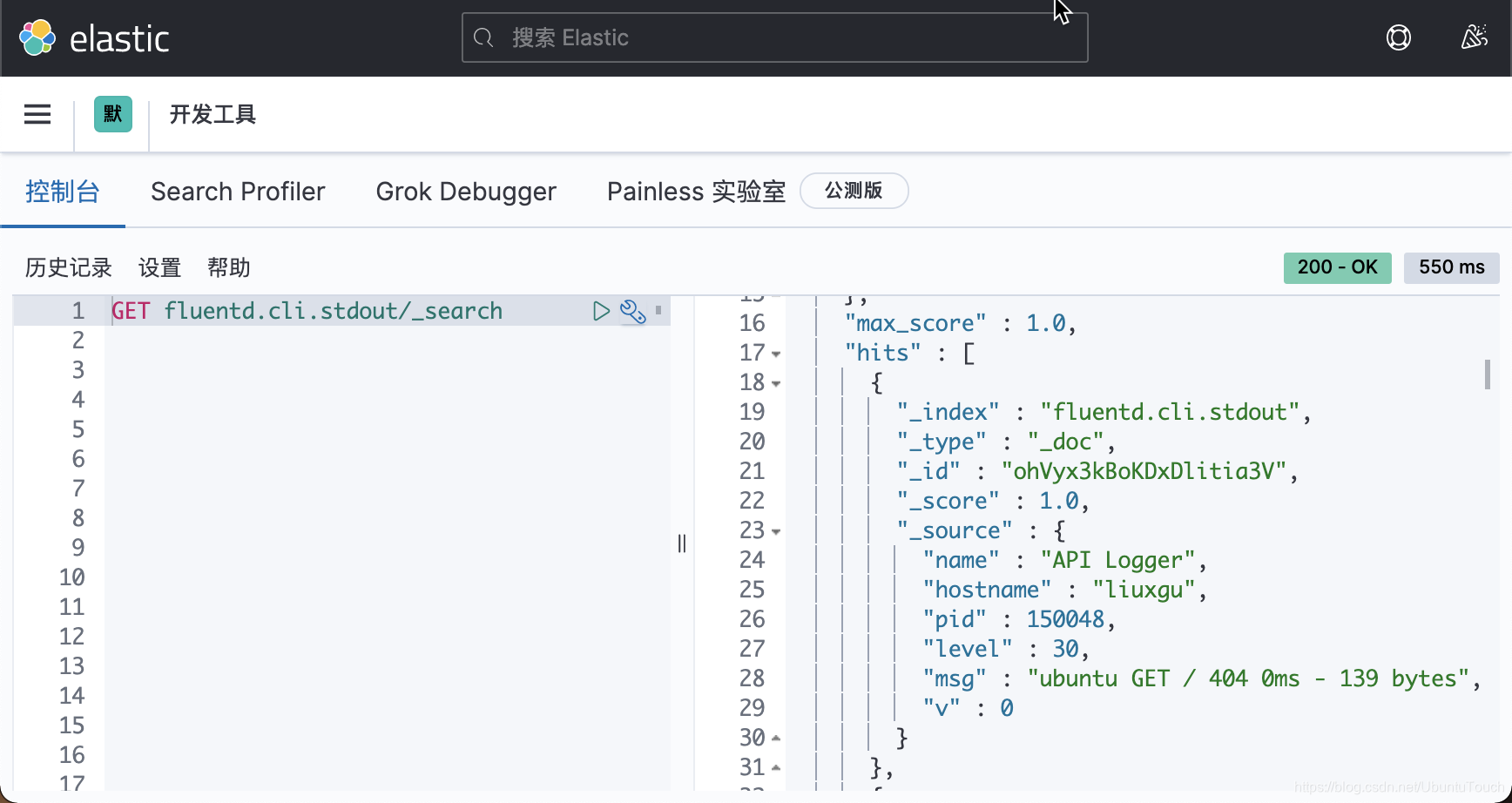Collapse the _source object at line 23
This screenshot has height=803, width=1512.
pos(776,532)
